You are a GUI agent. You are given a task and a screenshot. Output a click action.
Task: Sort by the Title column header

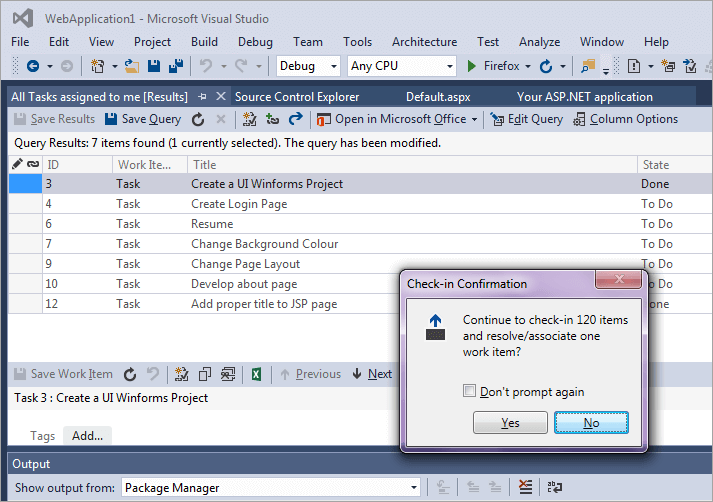click(x=412, y=165)
